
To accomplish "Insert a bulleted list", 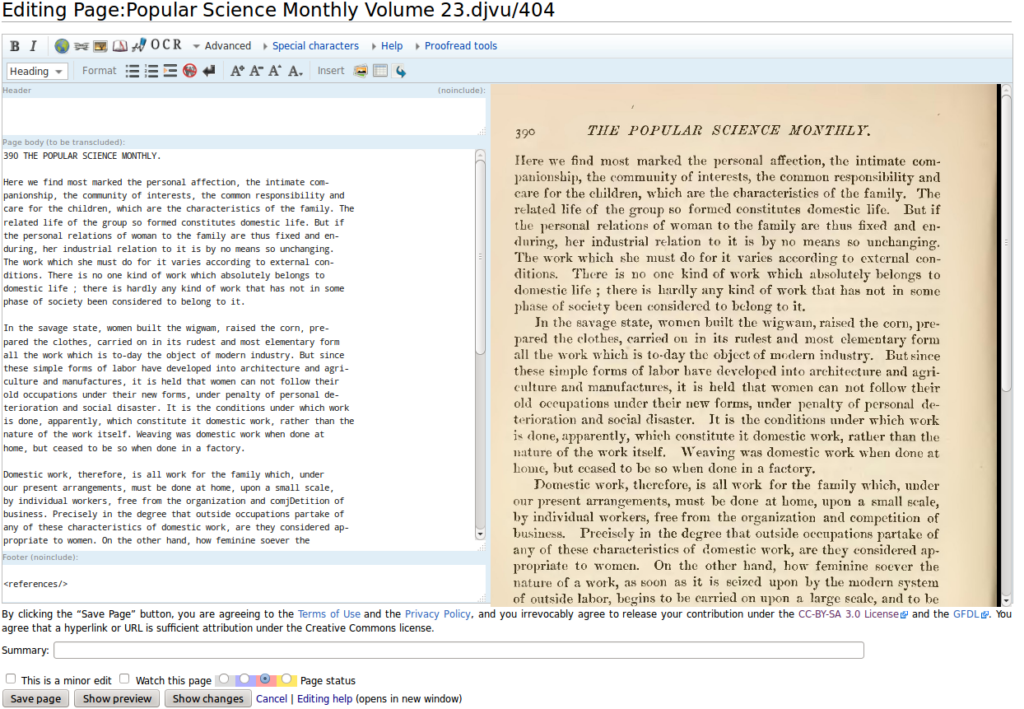I will (132, 71).
